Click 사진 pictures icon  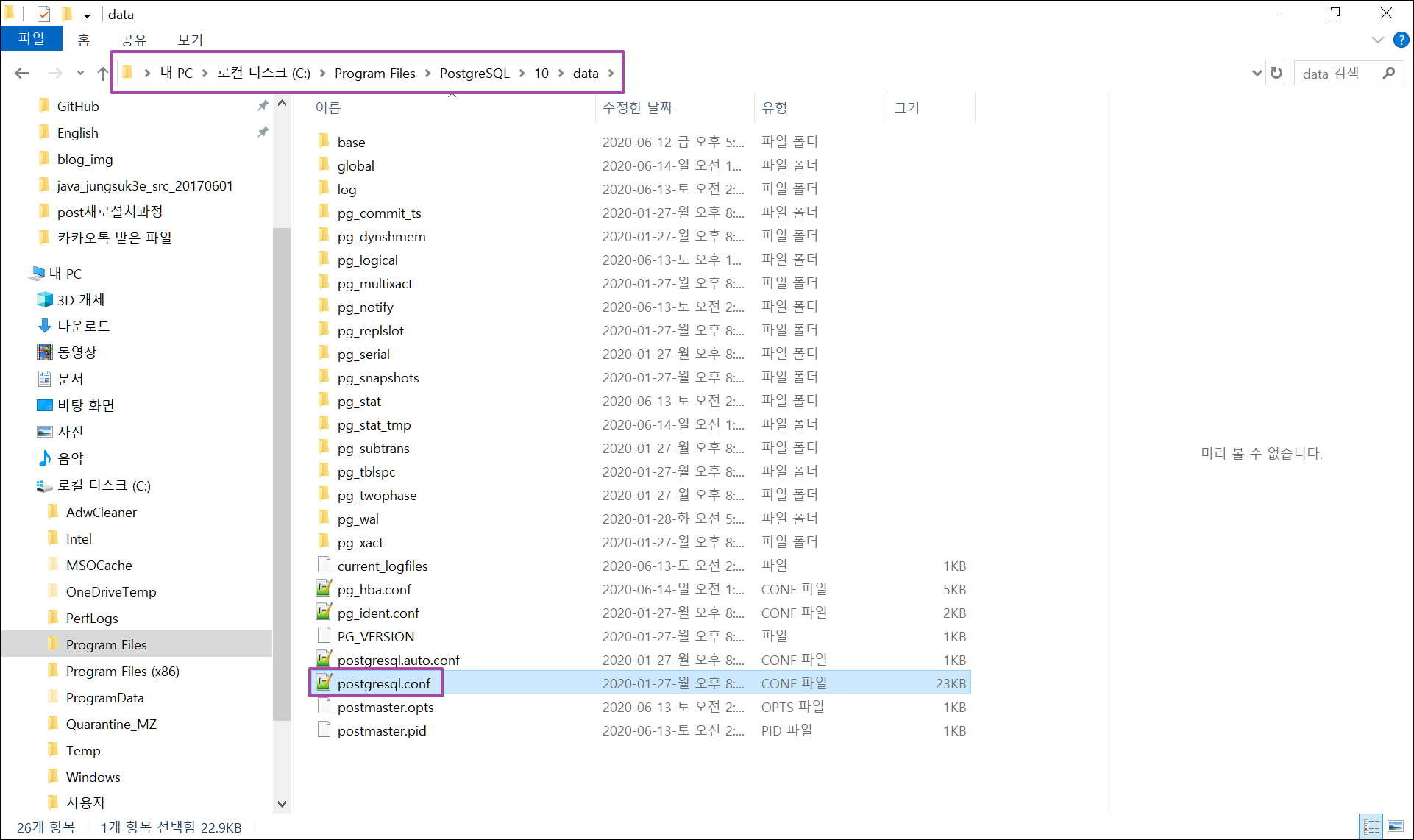[x=45, y=432]
